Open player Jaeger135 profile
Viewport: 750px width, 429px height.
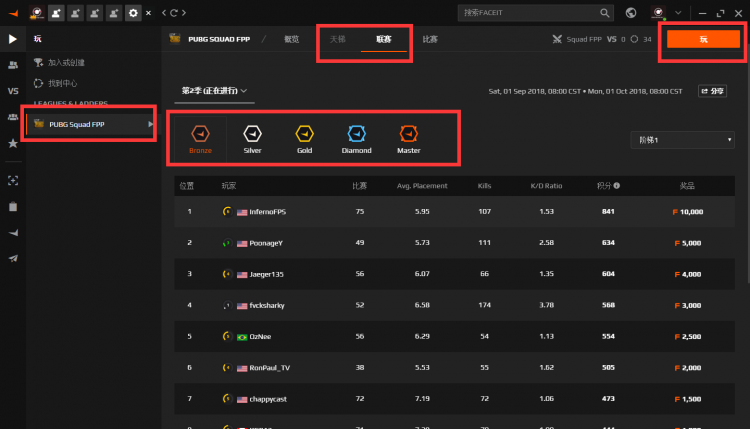pyautogui.click(x=266, y=274)
